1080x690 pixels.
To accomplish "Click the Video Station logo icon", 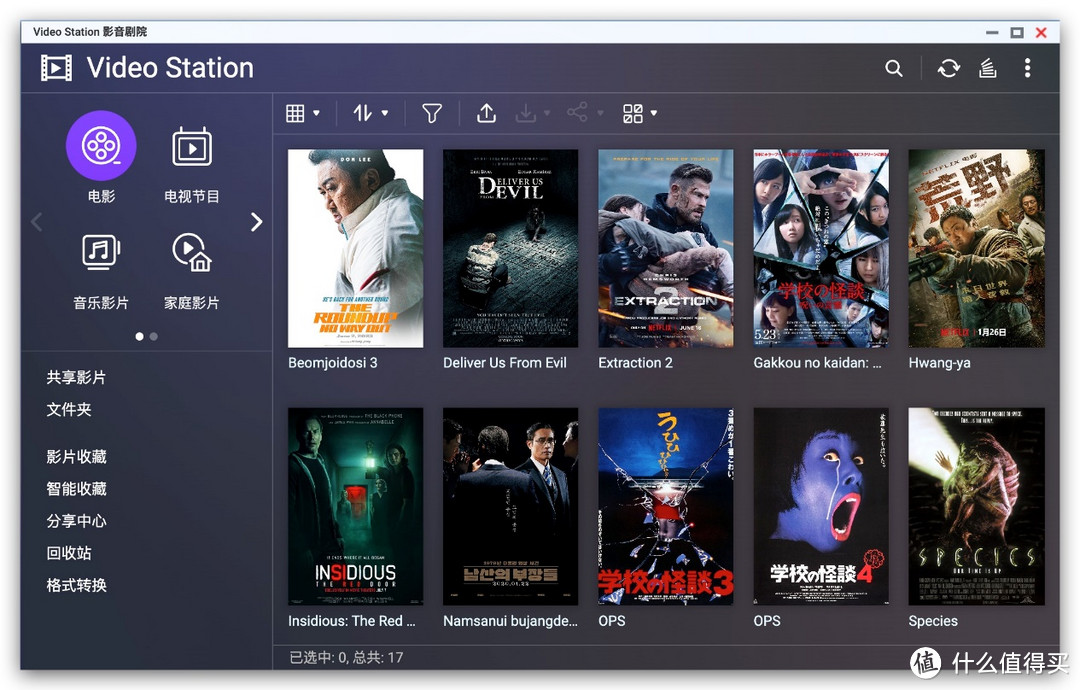I will coord(56,67).
